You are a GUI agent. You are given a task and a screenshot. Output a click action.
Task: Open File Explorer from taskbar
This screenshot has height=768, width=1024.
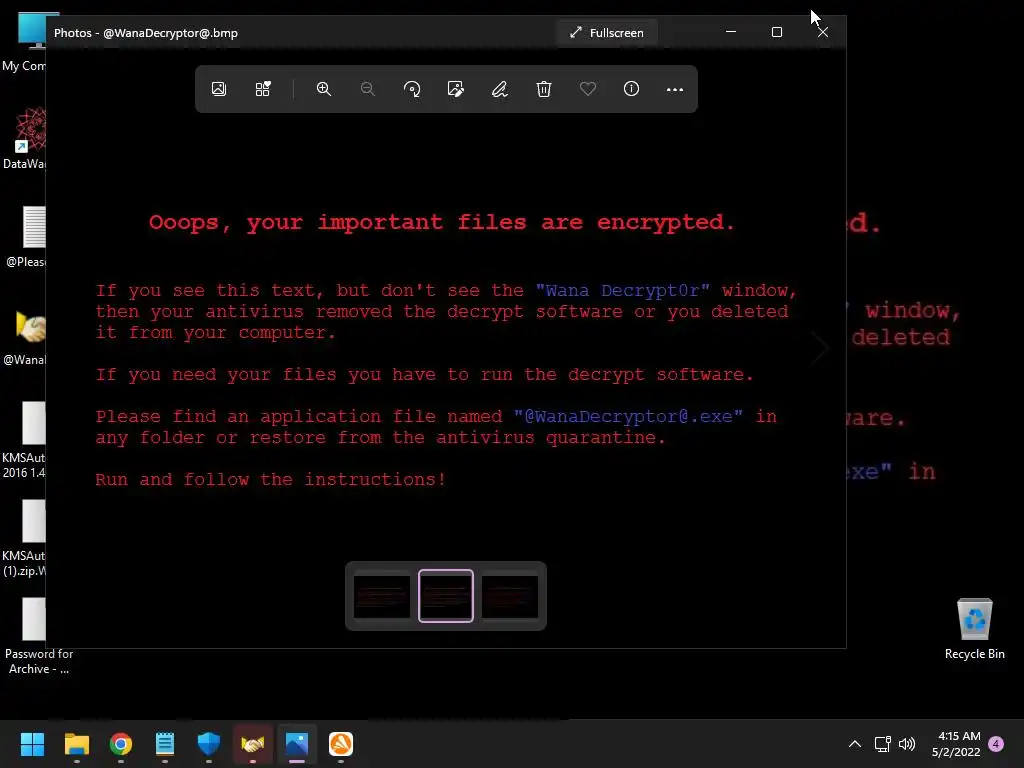pos(76,744)
